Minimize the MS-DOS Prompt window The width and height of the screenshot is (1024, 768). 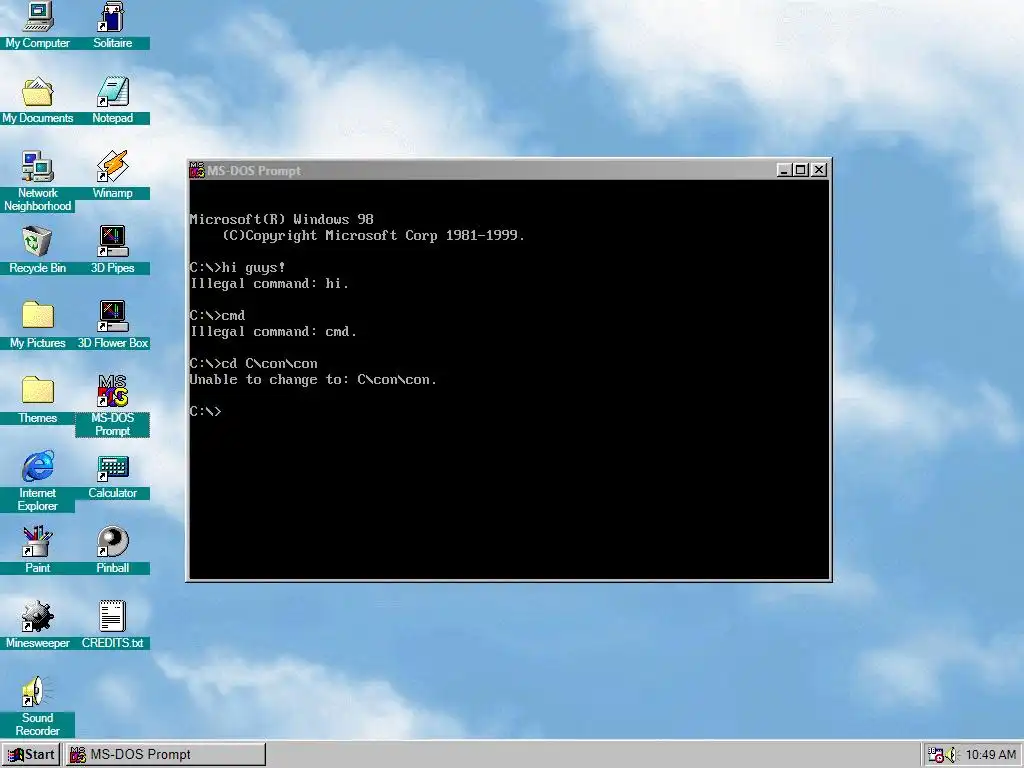pyautogui.click(x=784, y=170)
